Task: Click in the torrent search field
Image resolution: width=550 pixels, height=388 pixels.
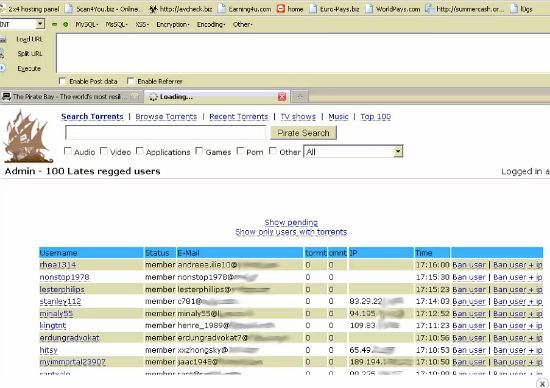Action: pos(165,133)
